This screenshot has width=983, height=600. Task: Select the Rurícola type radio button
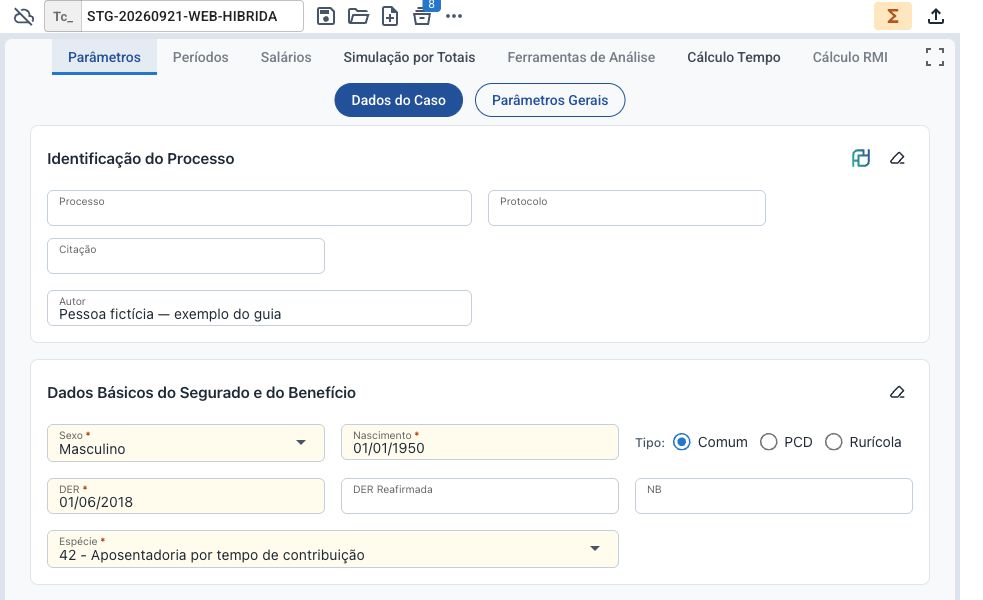pyautogui.click(x=833, y=442)
